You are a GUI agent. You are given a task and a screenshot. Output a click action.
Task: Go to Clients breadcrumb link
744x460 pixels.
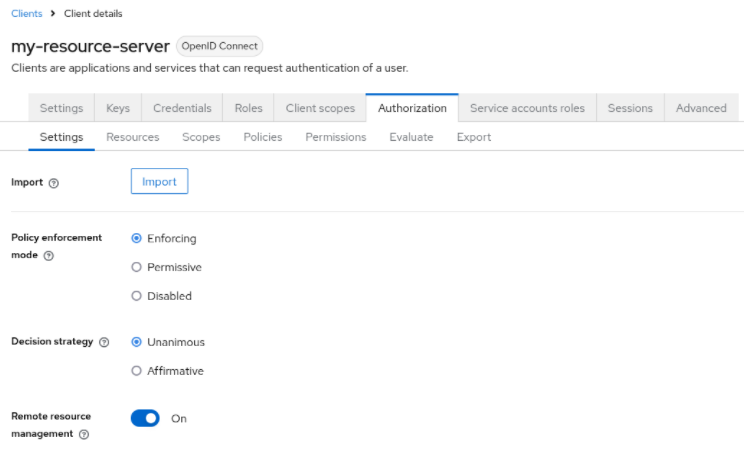[x=26, y=13]
